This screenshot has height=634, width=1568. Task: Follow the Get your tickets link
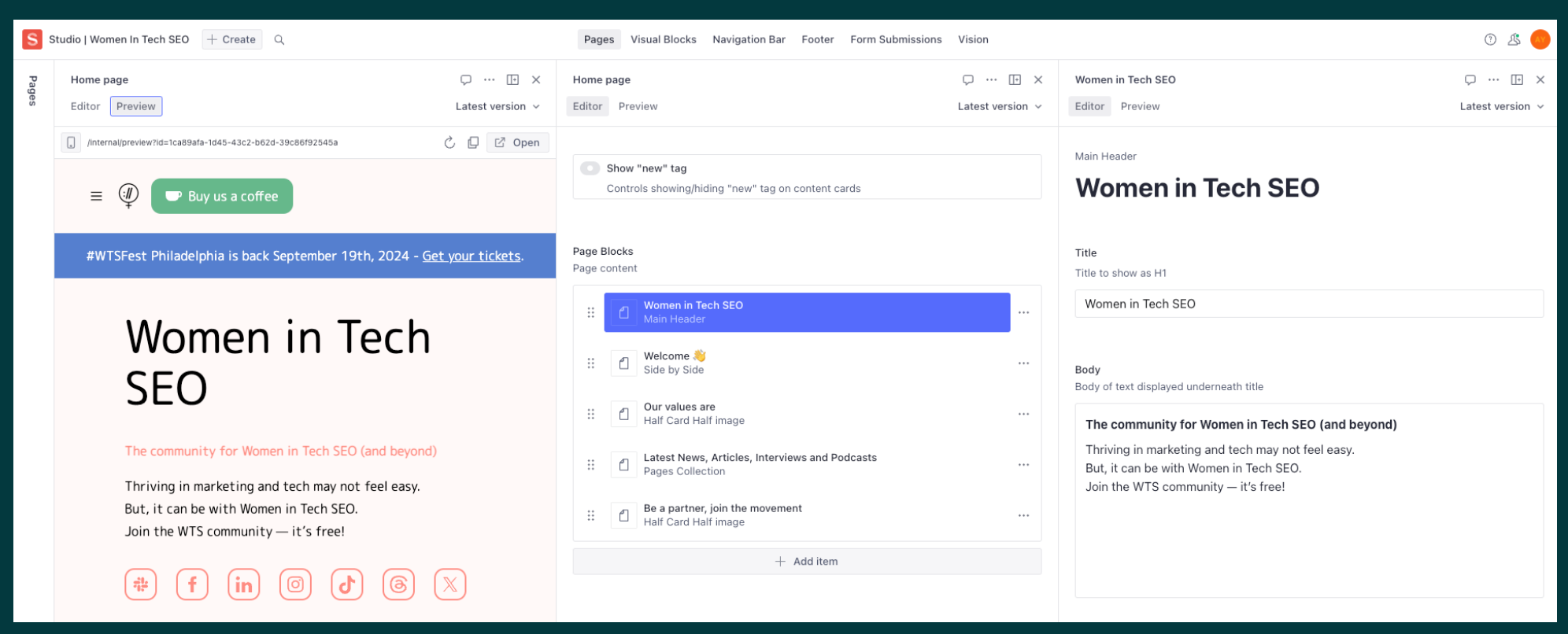472,256
